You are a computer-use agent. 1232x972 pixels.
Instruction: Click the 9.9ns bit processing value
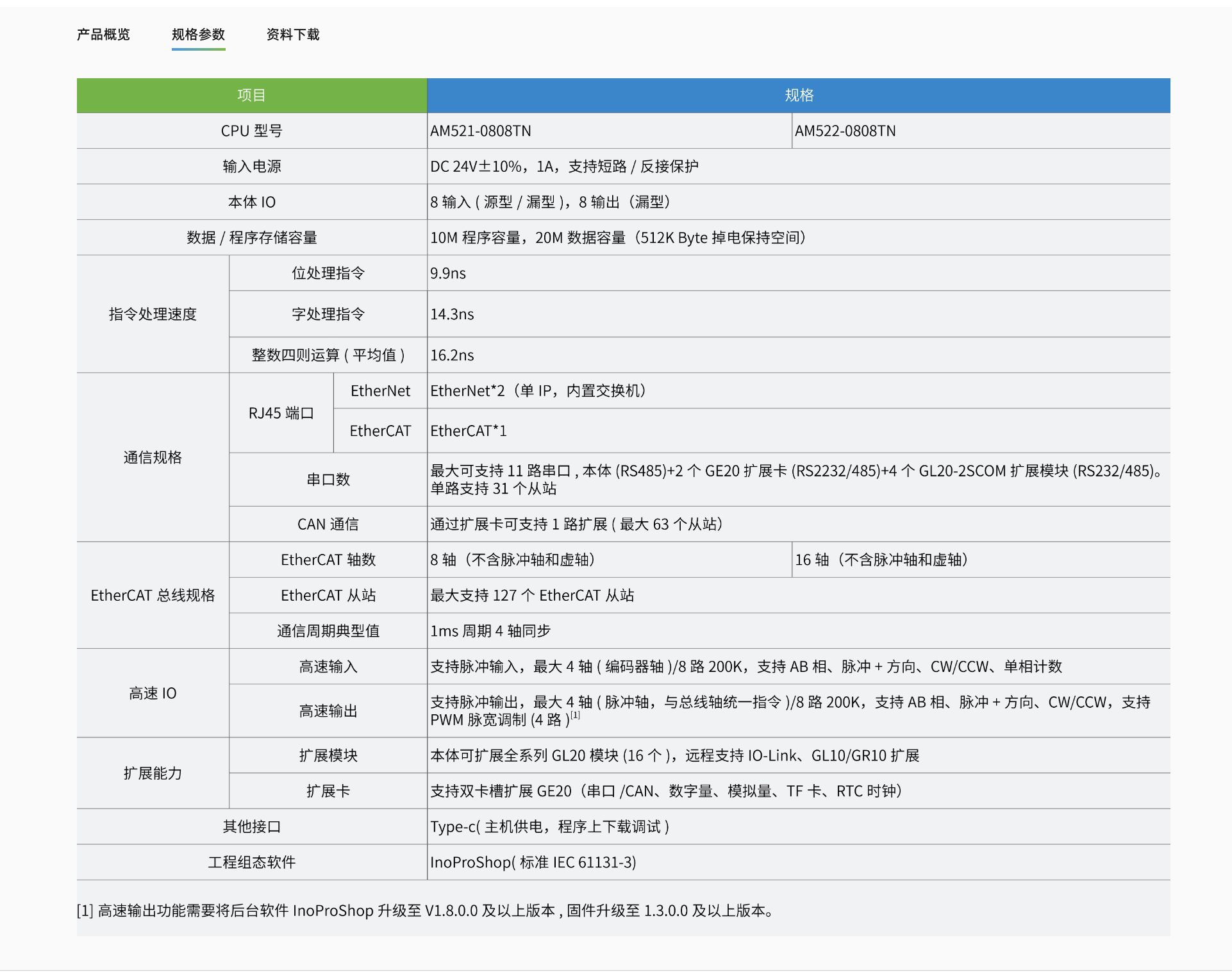448,273
